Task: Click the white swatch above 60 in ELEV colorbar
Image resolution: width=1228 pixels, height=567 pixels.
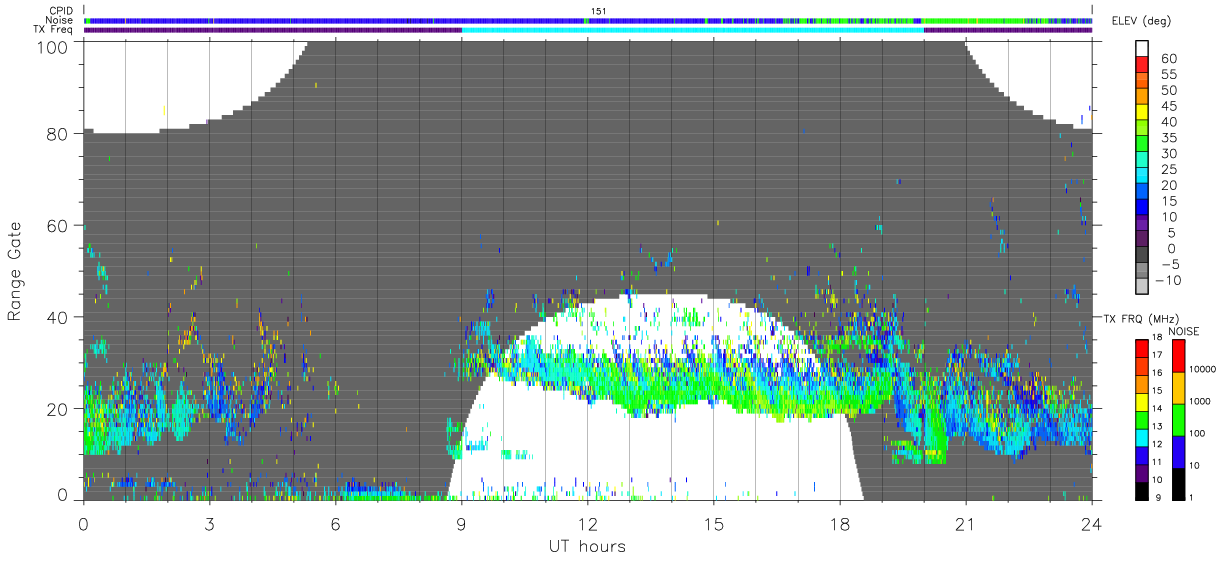Action: (x=1143, y=49)
